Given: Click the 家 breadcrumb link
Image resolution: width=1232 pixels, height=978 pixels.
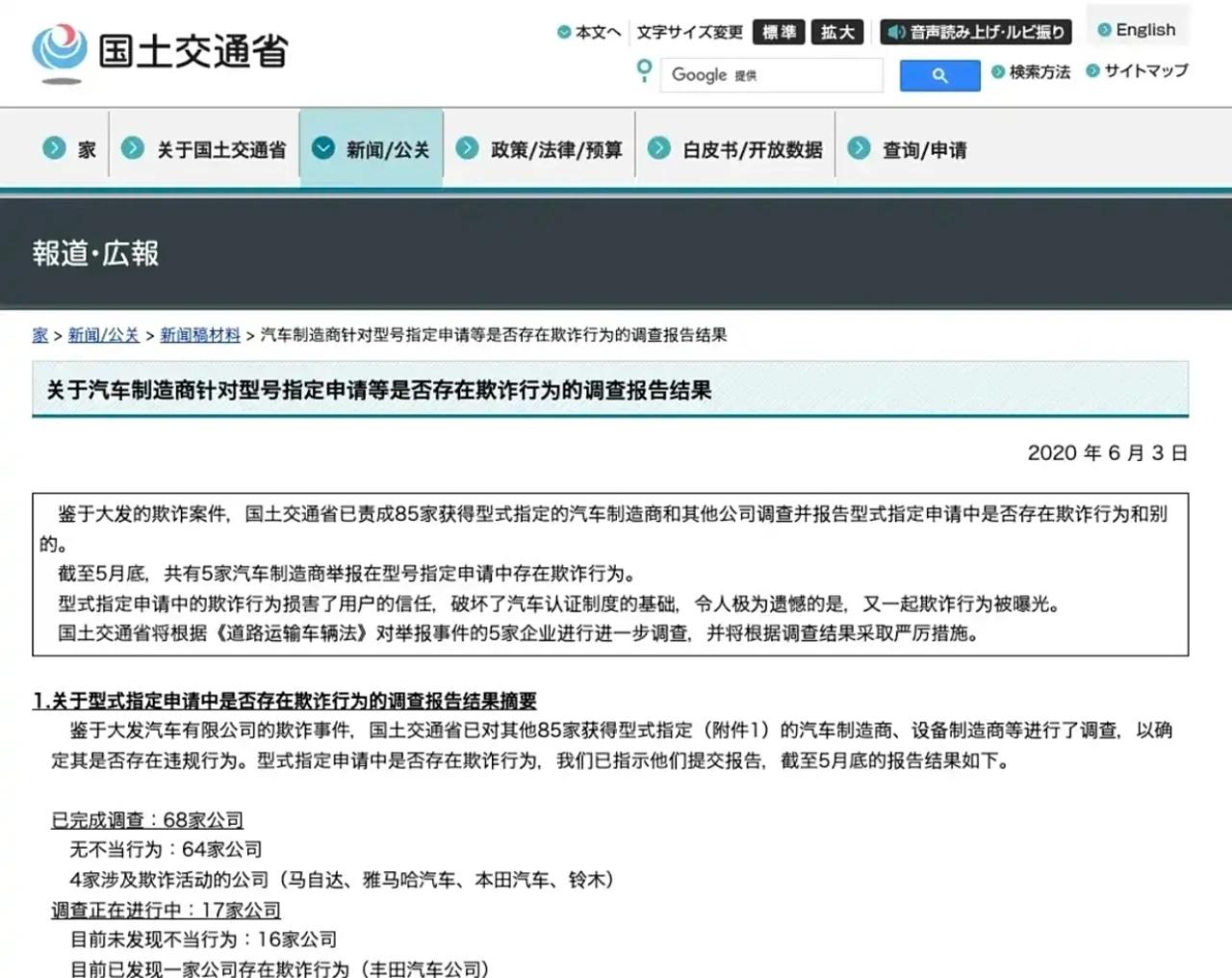Looking at the screenshot, I should click(x=39, y=335).
